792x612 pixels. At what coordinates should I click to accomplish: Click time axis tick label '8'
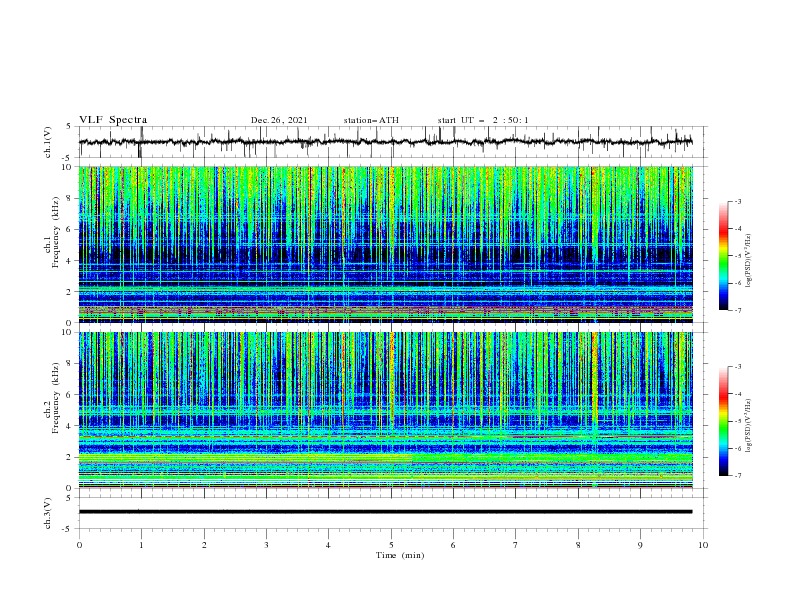tap(578, 545)
